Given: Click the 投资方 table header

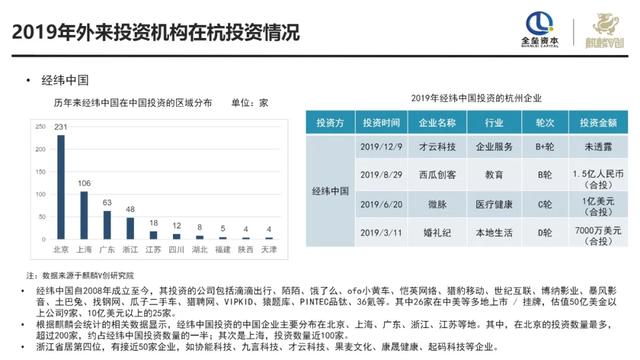Looking at the screenshot, I should point(330,122).
